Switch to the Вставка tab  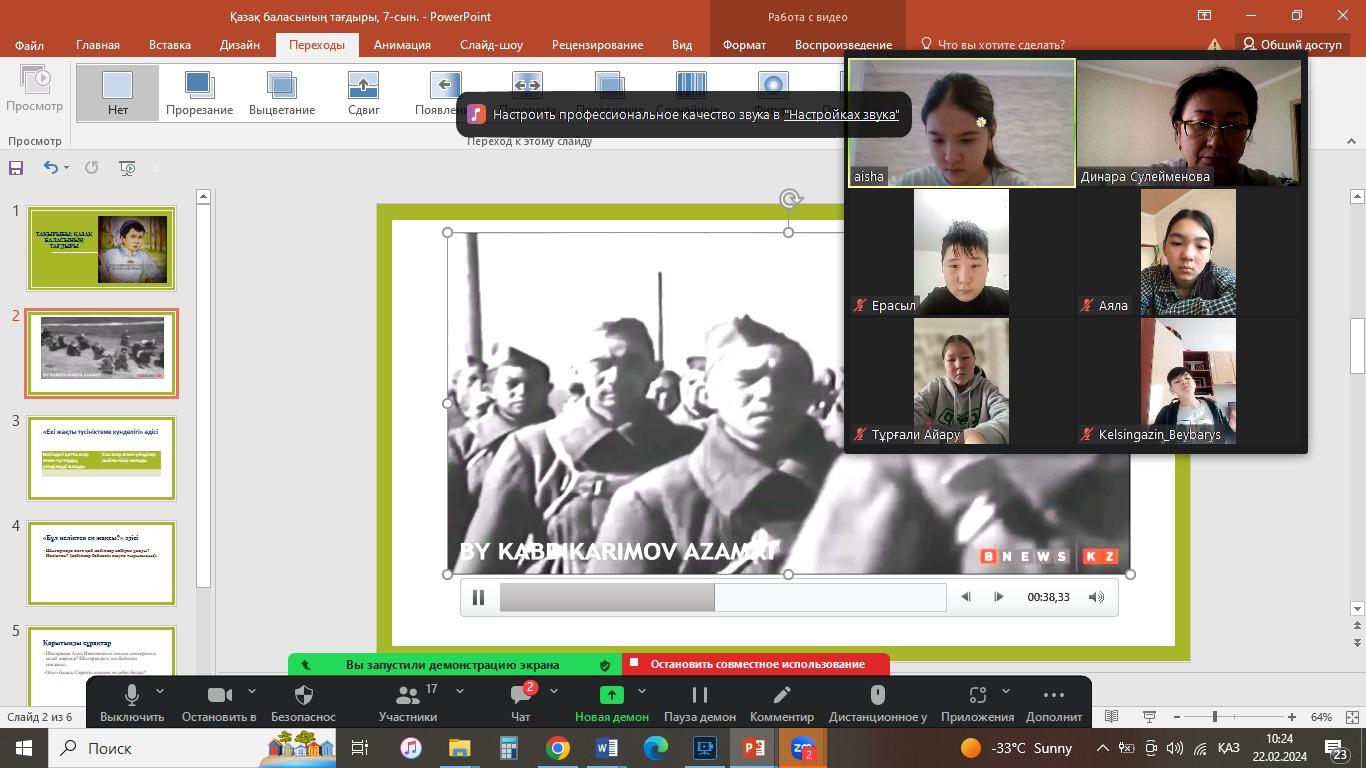(170, 45)
